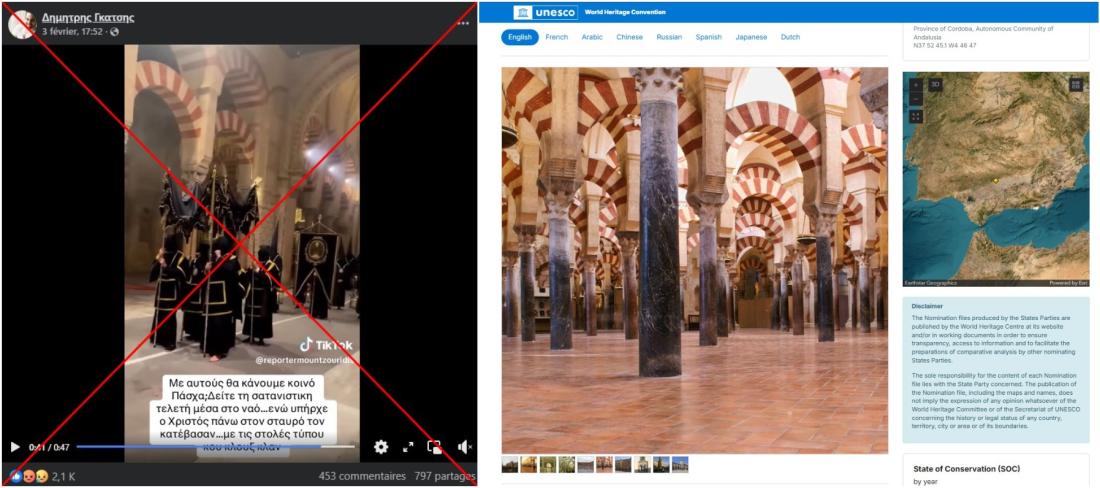The width and height of the screenshot is (1100, 488).
Task: Click the video time display 0:41 / 0:47
Action: click(49, 447)
